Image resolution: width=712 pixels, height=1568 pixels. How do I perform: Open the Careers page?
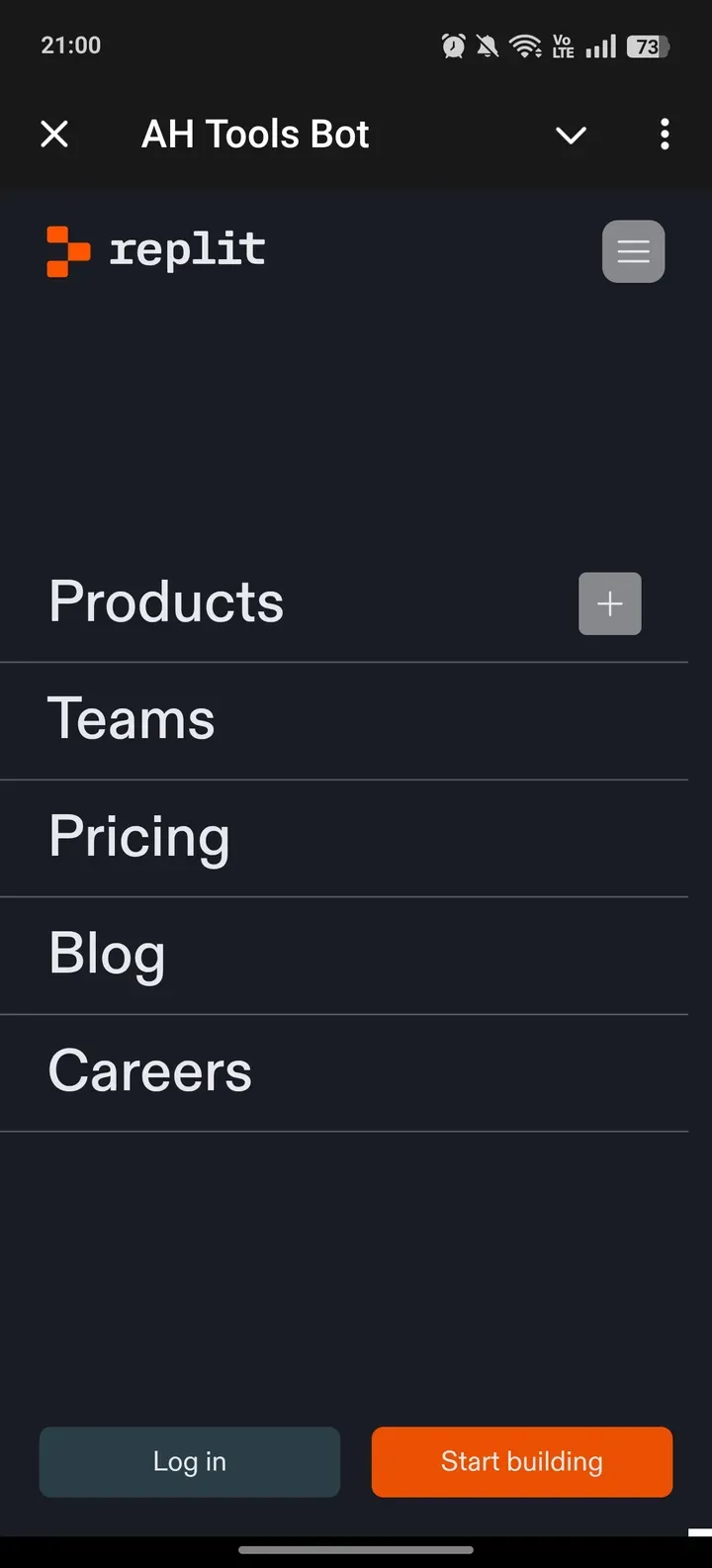coord(150,1071)
